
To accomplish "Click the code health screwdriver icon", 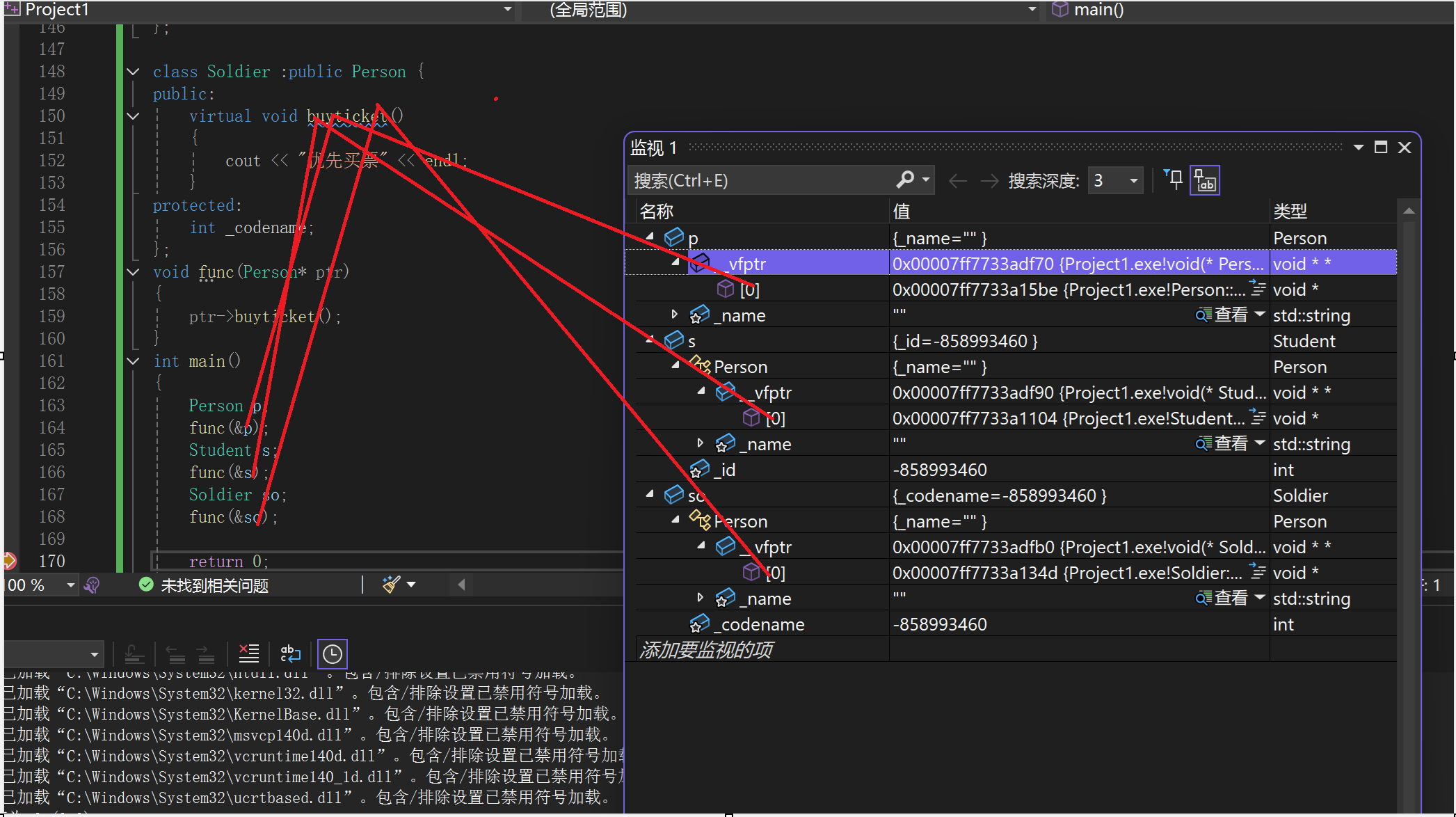I will [x=93, y=585].
